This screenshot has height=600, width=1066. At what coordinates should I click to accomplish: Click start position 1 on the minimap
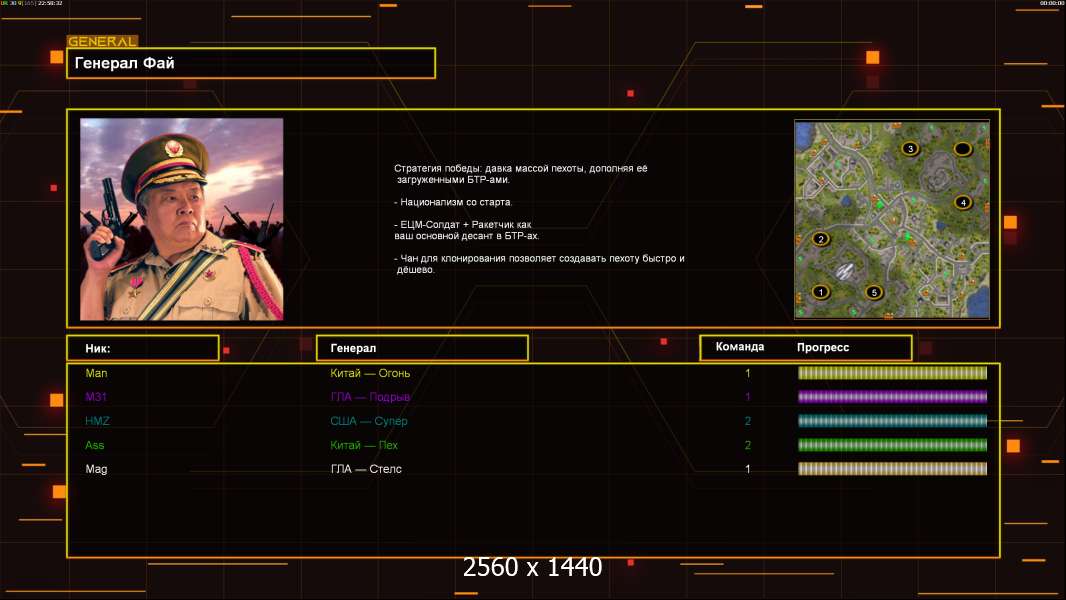821,293
